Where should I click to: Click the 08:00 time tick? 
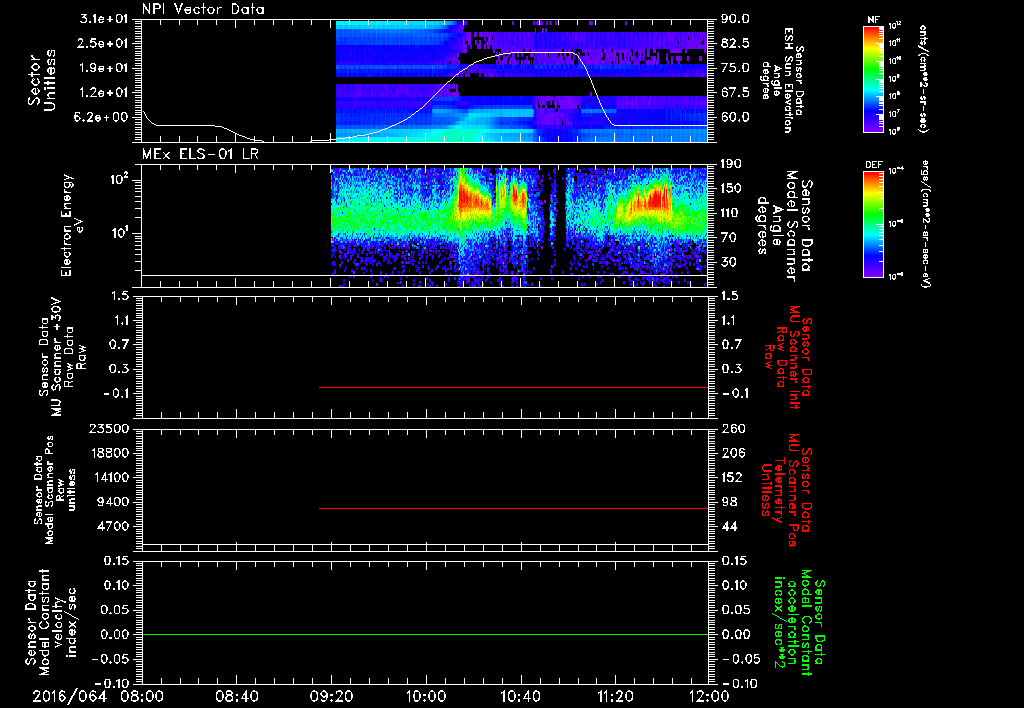pyautogui.click(x=142, y=696)
